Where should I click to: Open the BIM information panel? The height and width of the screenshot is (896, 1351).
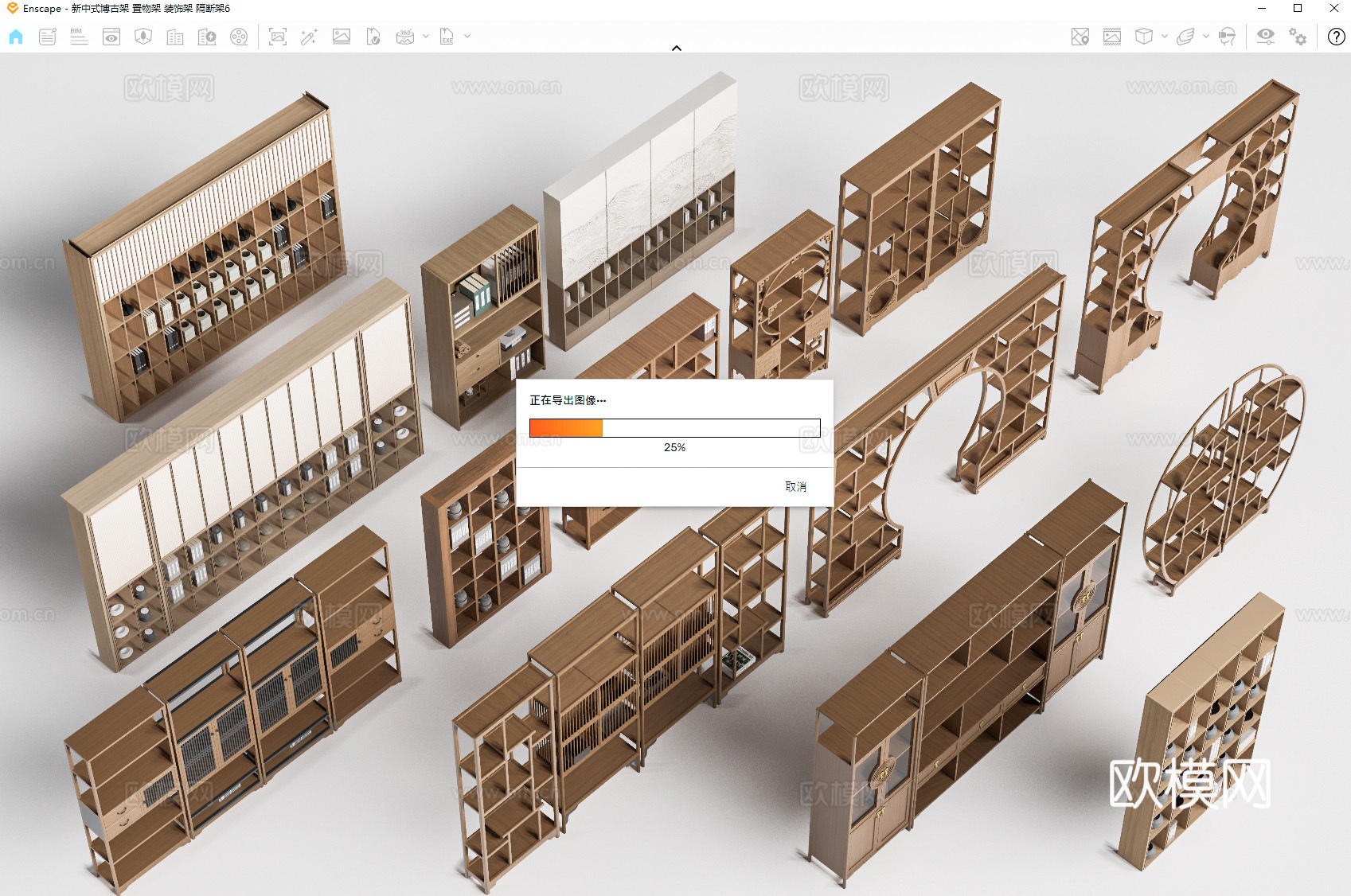(79, 37)
